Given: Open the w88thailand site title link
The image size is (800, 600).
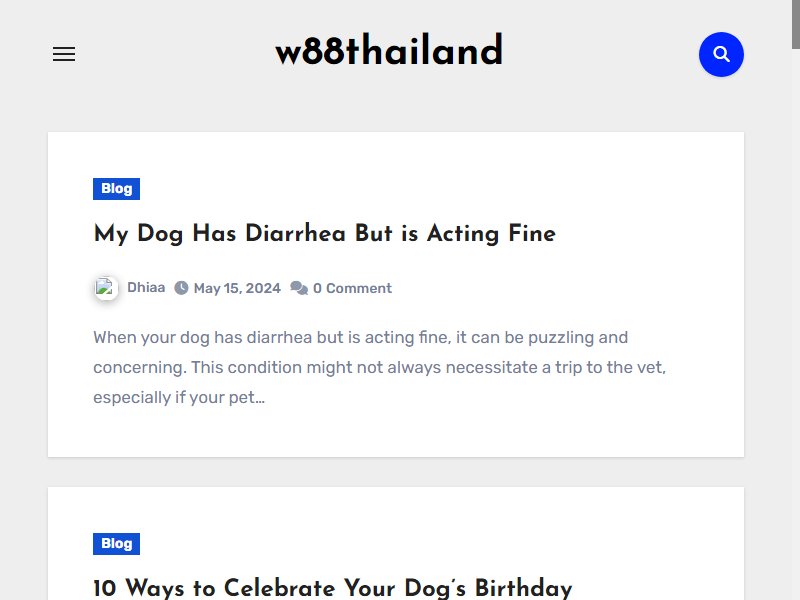Looking at the screenshot, I should tap(389, 51).
